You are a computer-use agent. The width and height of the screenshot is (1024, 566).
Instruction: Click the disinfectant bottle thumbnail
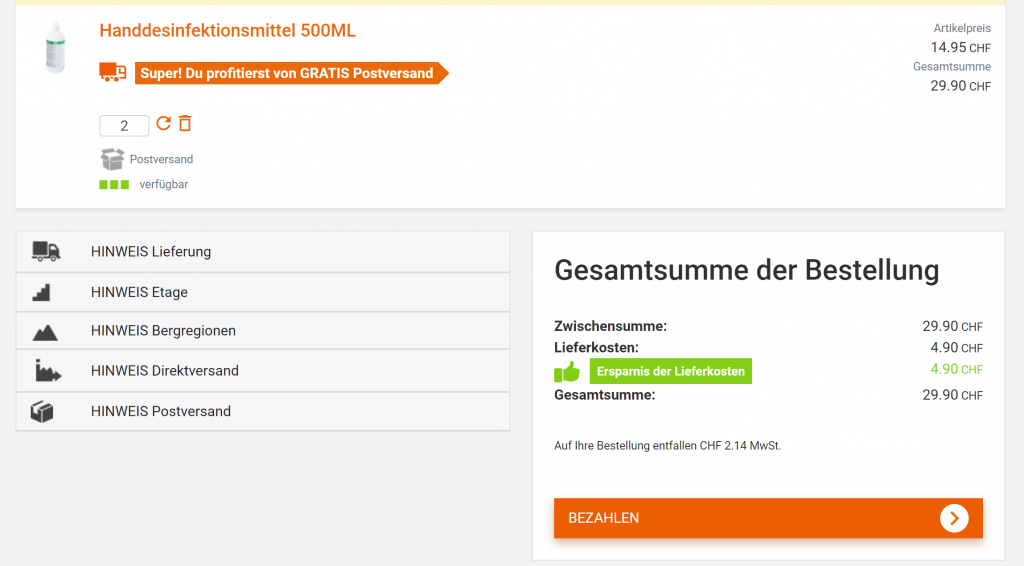54,47
